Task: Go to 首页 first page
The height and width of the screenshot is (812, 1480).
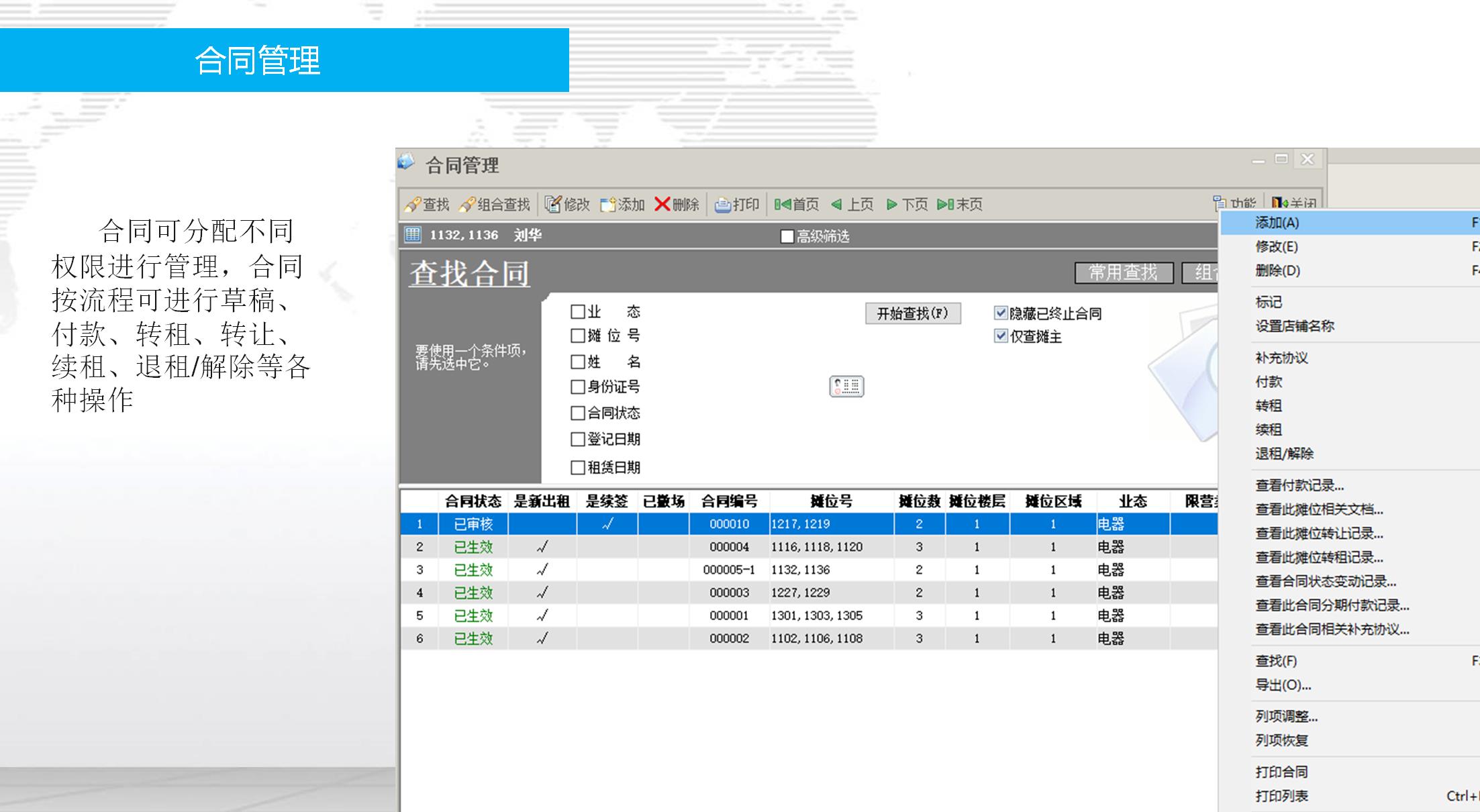Action: 796,205
